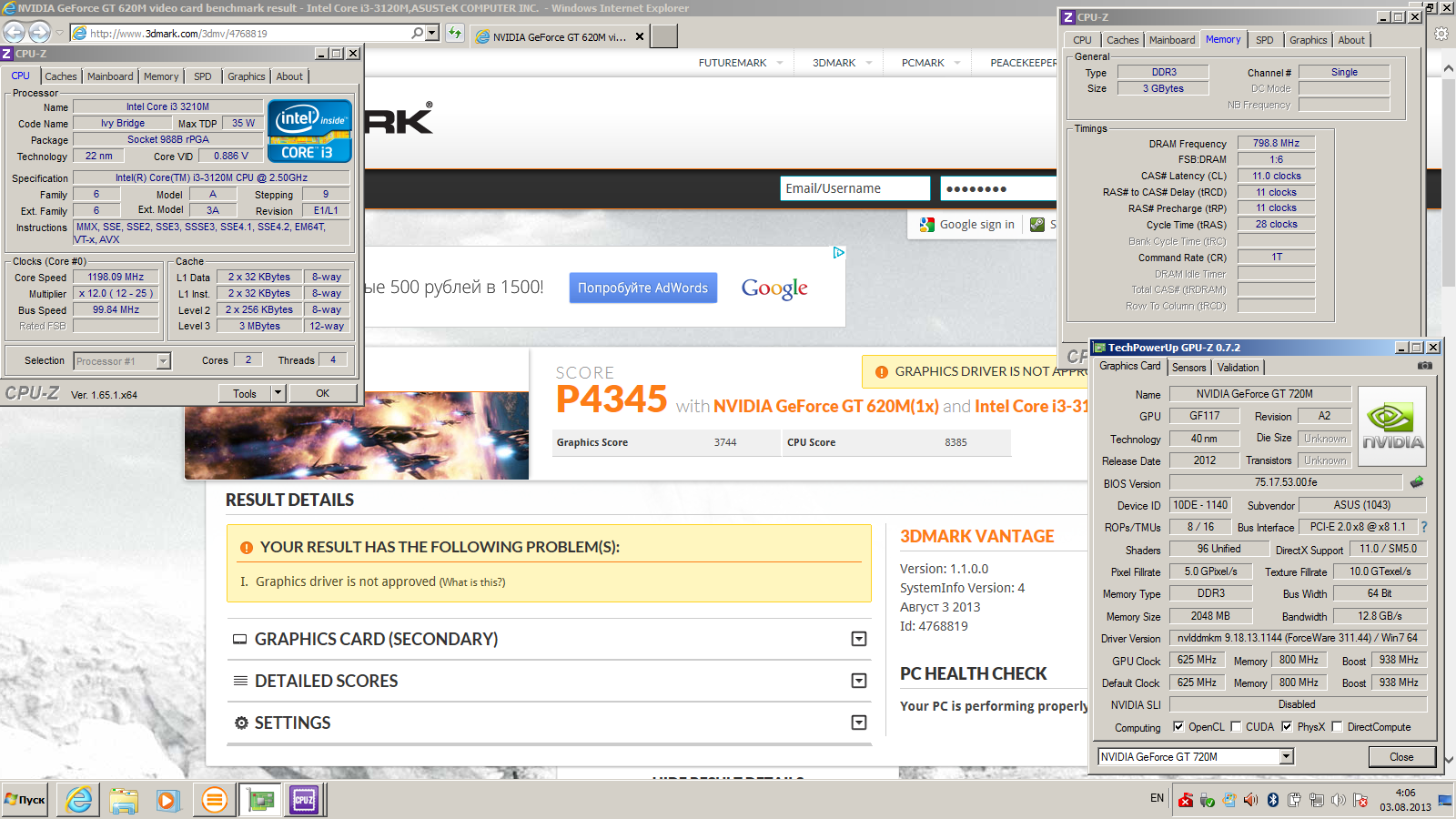
Task: Open the Tools dropdown arrow in CPU-Z
Action: (278, 393)
